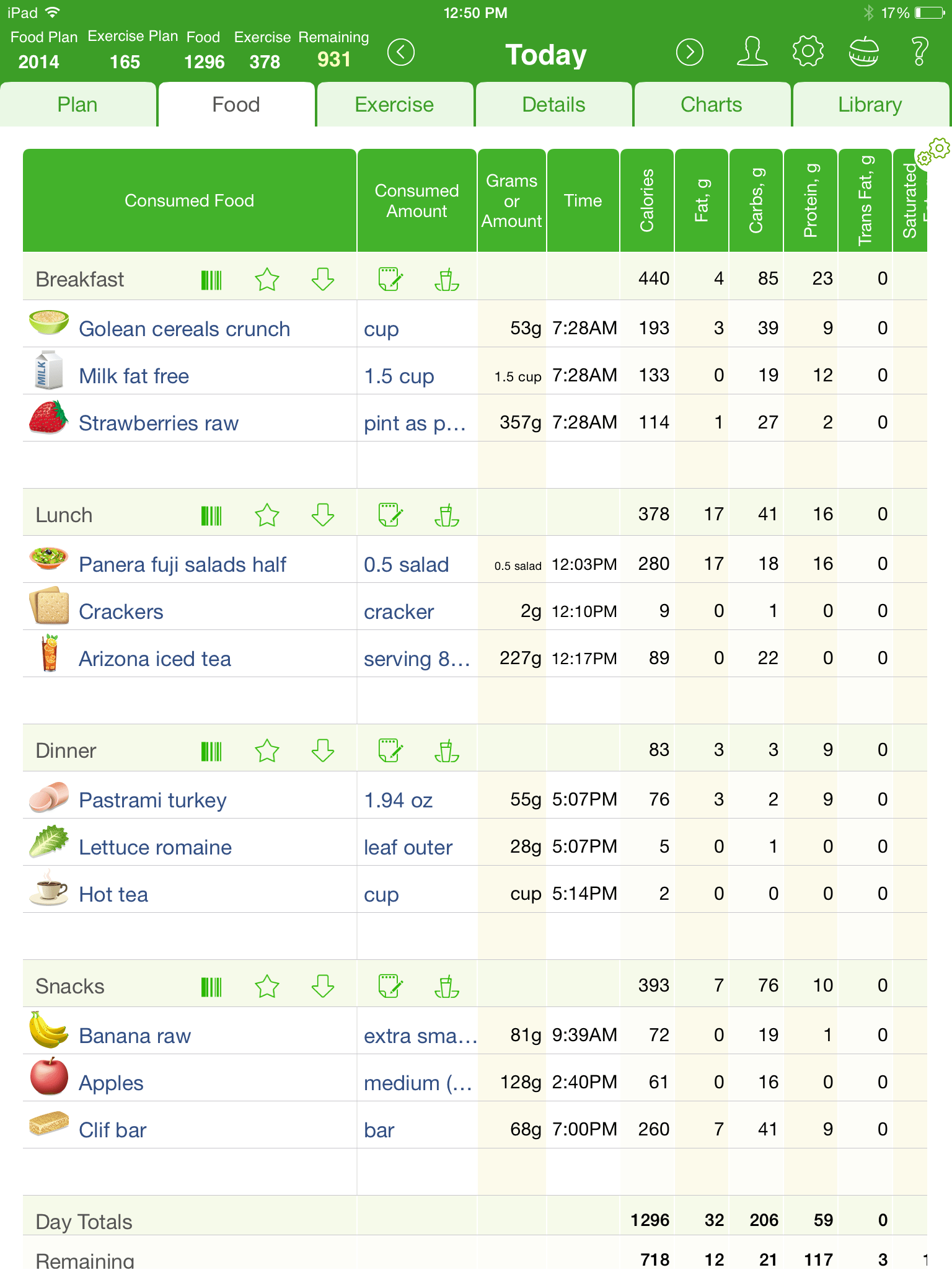Open favorites star for Lunch
Screen dimensions: 952x1270
point(267,514)
